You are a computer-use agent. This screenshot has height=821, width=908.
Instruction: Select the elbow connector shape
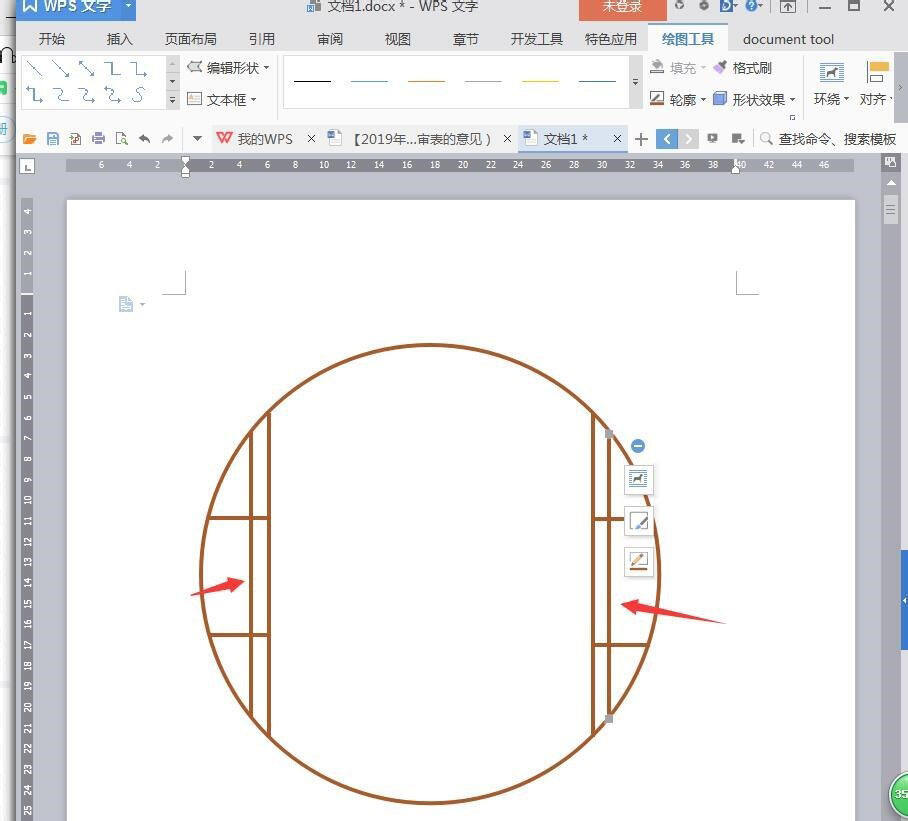point(113,69)
